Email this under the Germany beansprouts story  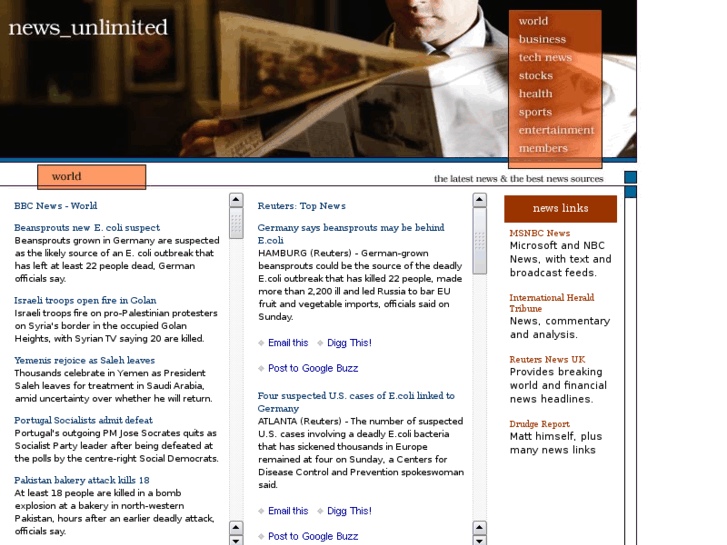288,343
